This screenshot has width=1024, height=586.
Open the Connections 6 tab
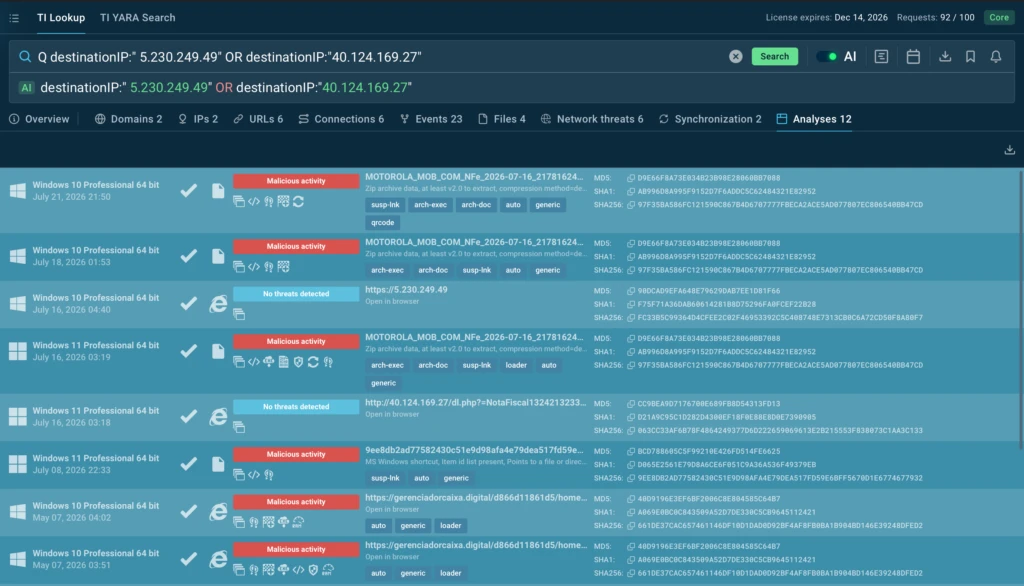click(342, 119)
